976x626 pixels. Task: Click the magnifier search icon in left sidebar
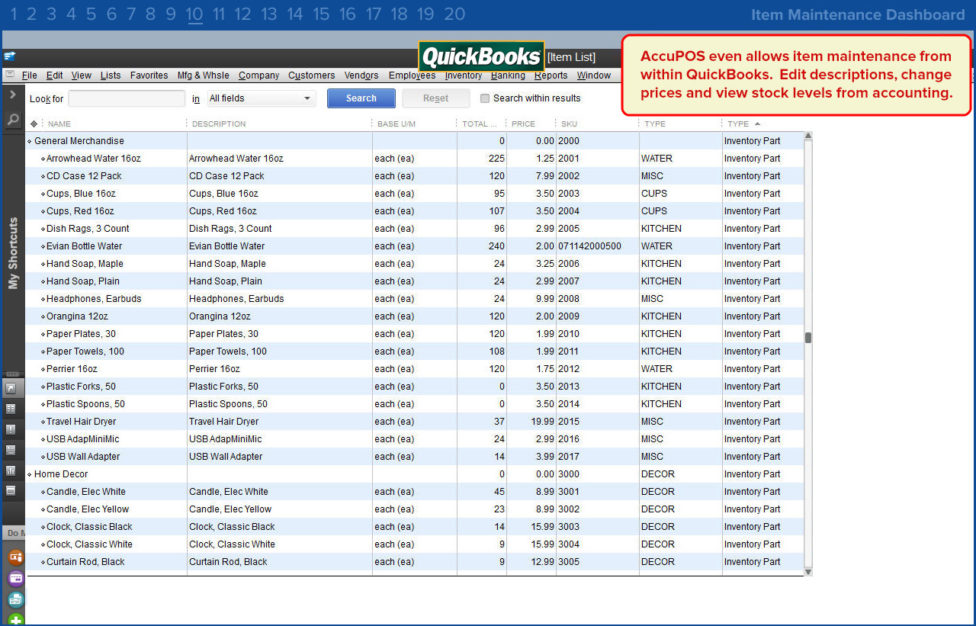12,119
